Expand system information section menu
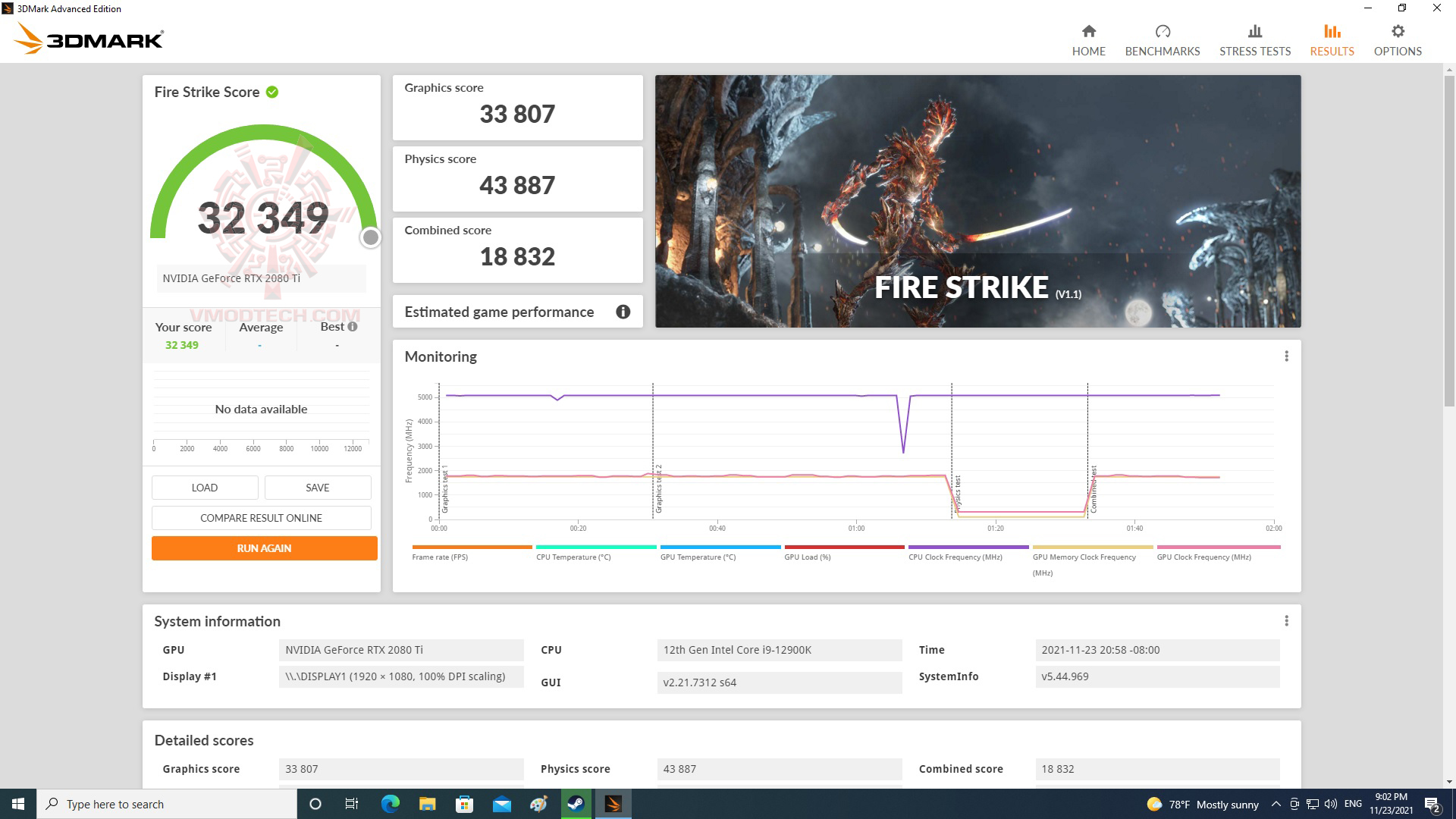Screen dimensions: 1456x819 1287,621
